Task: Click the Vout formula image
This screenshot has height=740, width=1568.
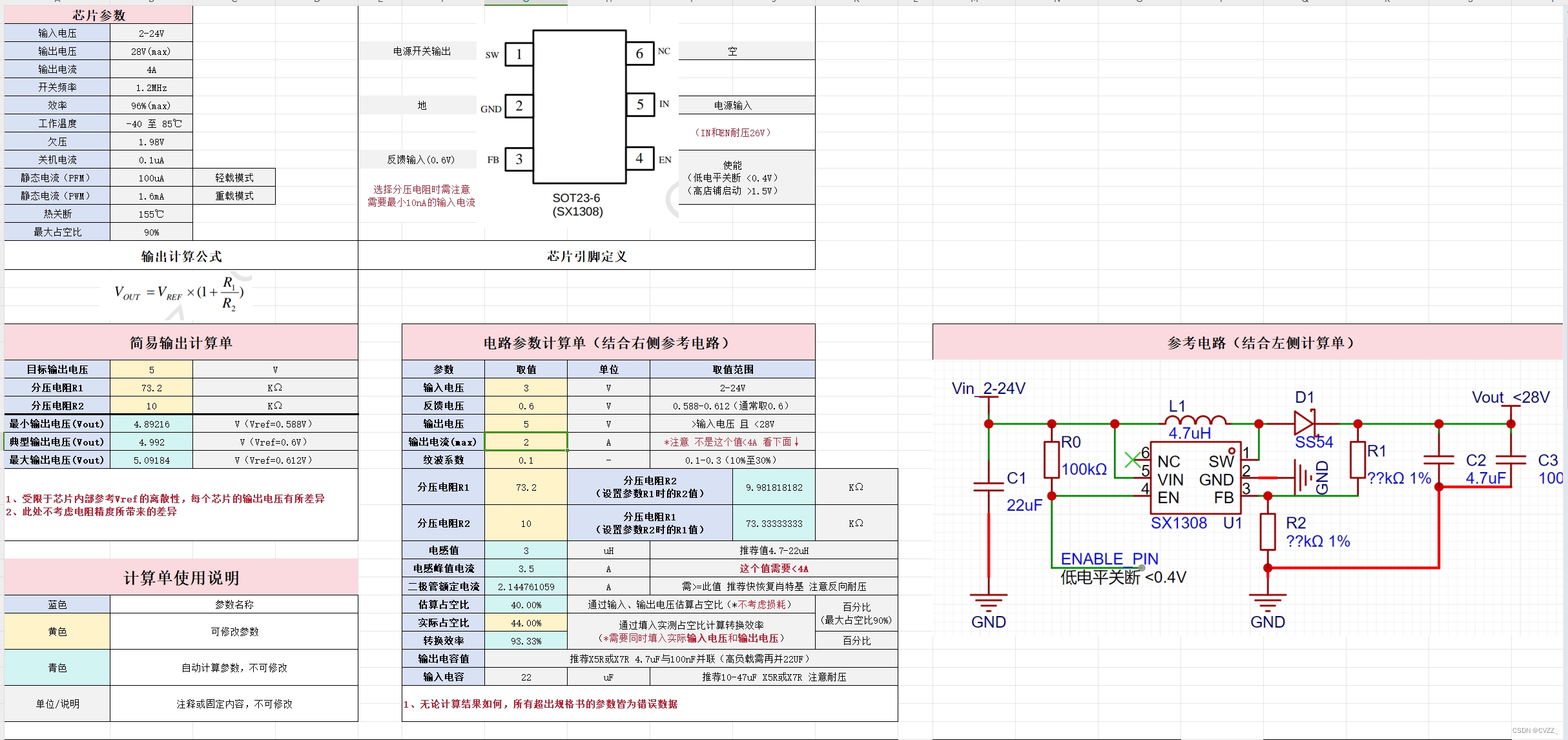Action: [x=179, y=296]
